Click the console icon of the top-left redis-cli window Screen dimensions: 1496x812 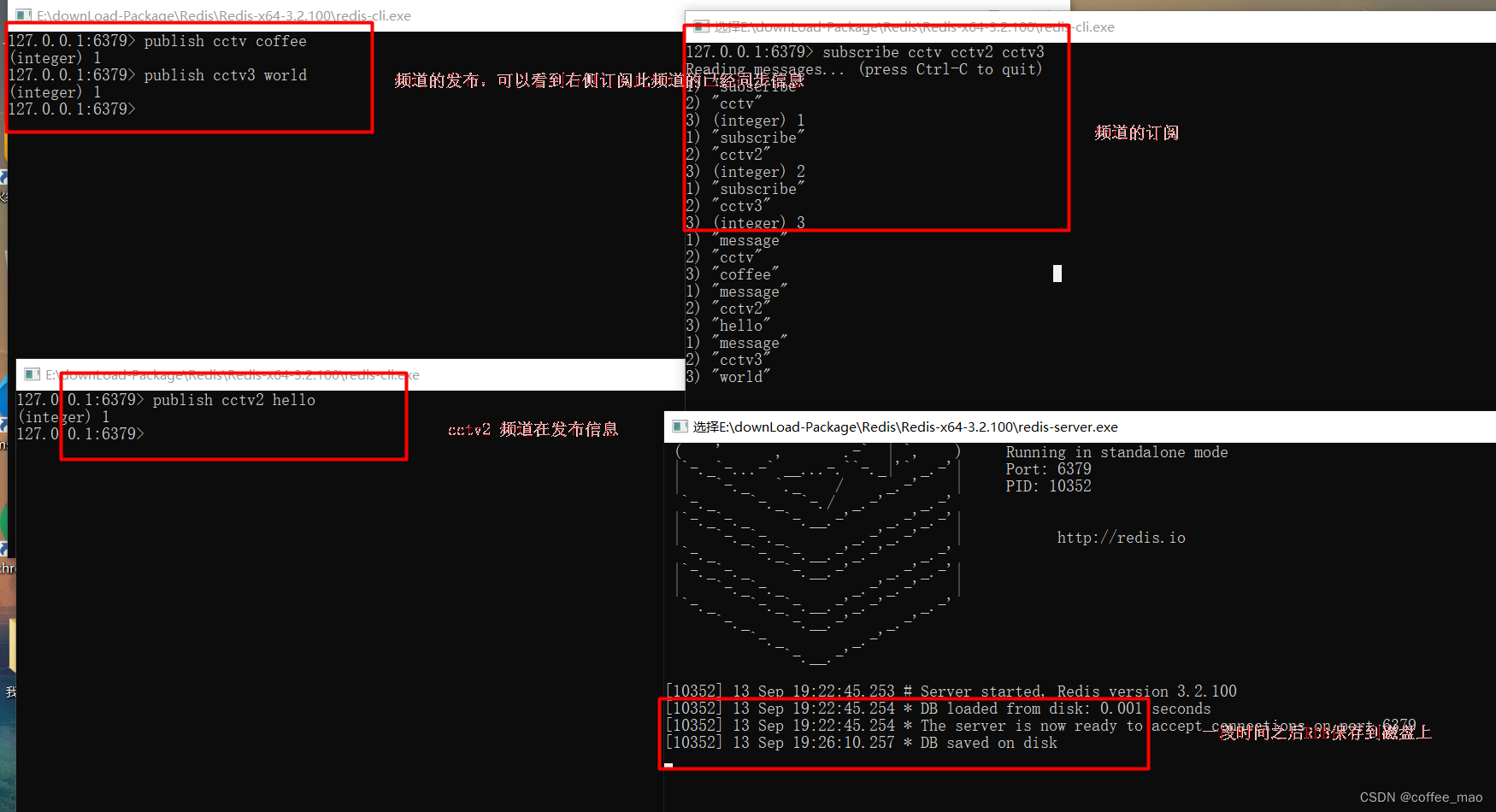coord(24,15)
